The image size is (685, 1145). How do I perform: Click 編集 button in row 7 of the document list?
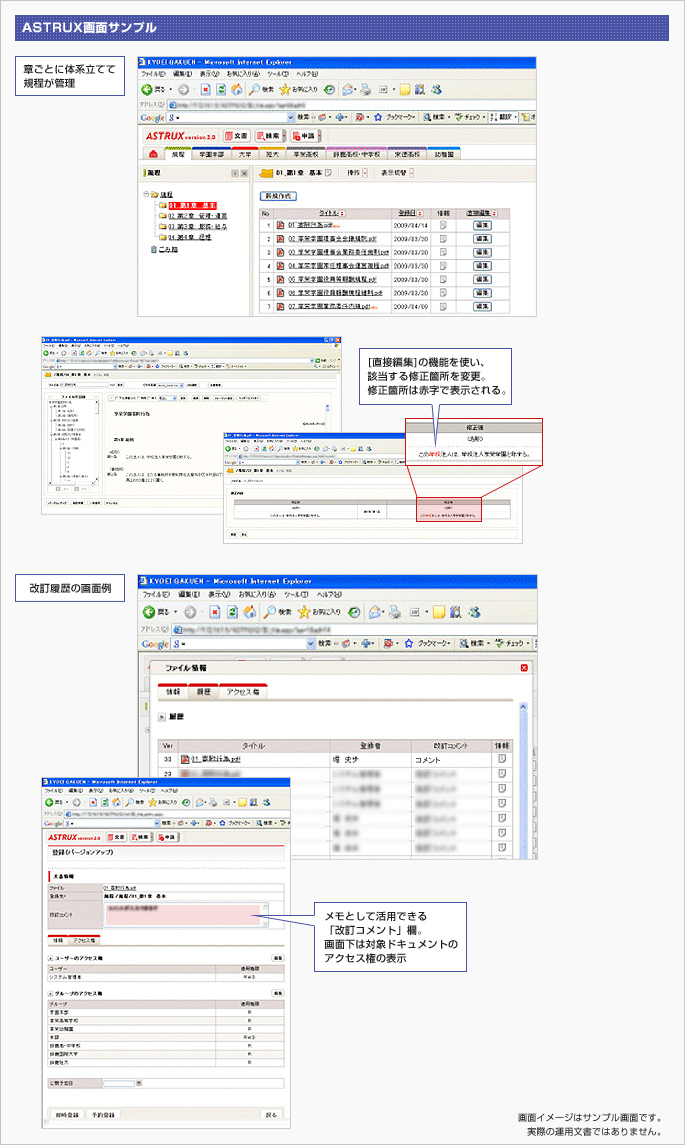click(x=482, y=307)
